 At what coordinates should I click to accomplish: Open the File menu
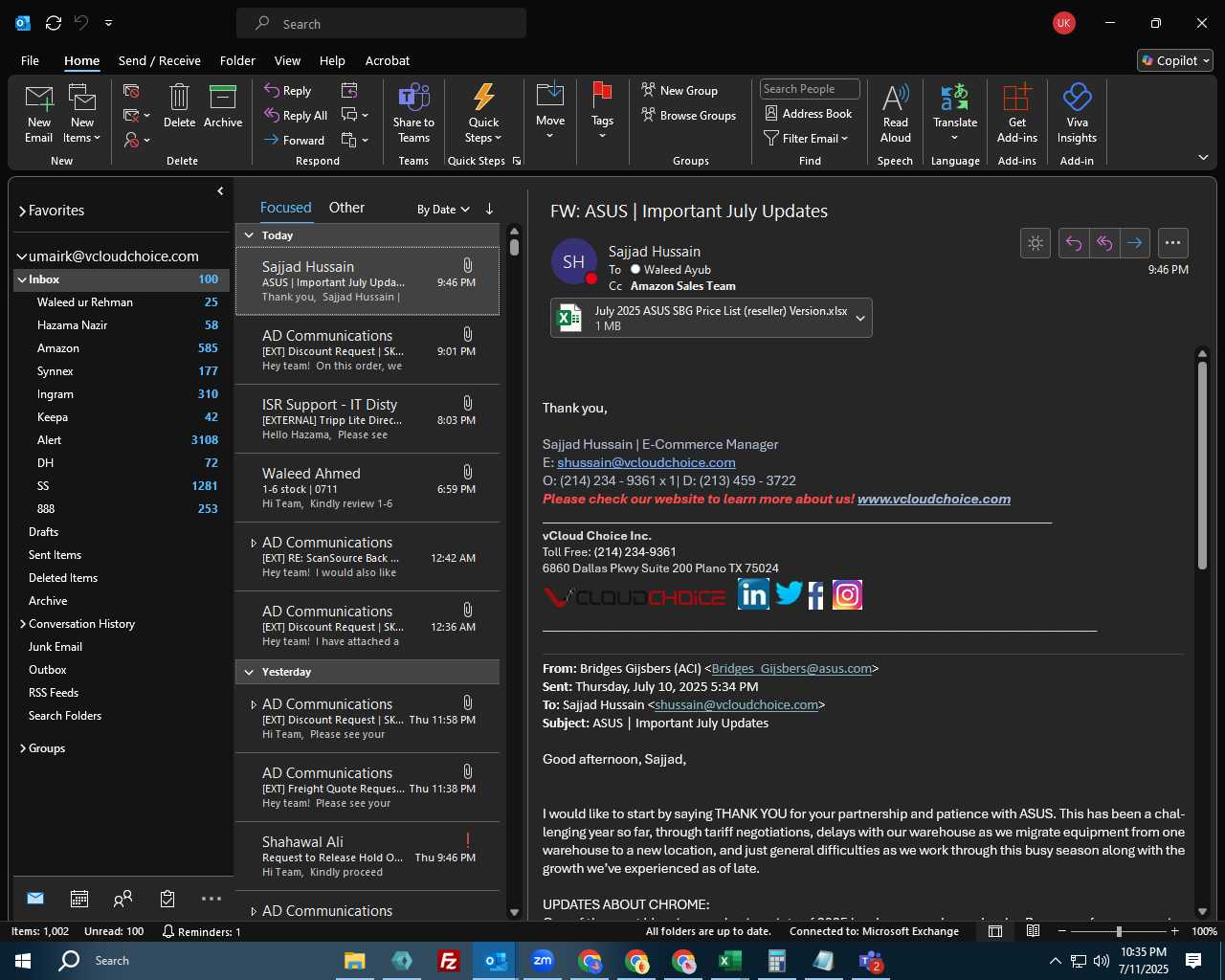pyautogui.click(x=30, y=60)
